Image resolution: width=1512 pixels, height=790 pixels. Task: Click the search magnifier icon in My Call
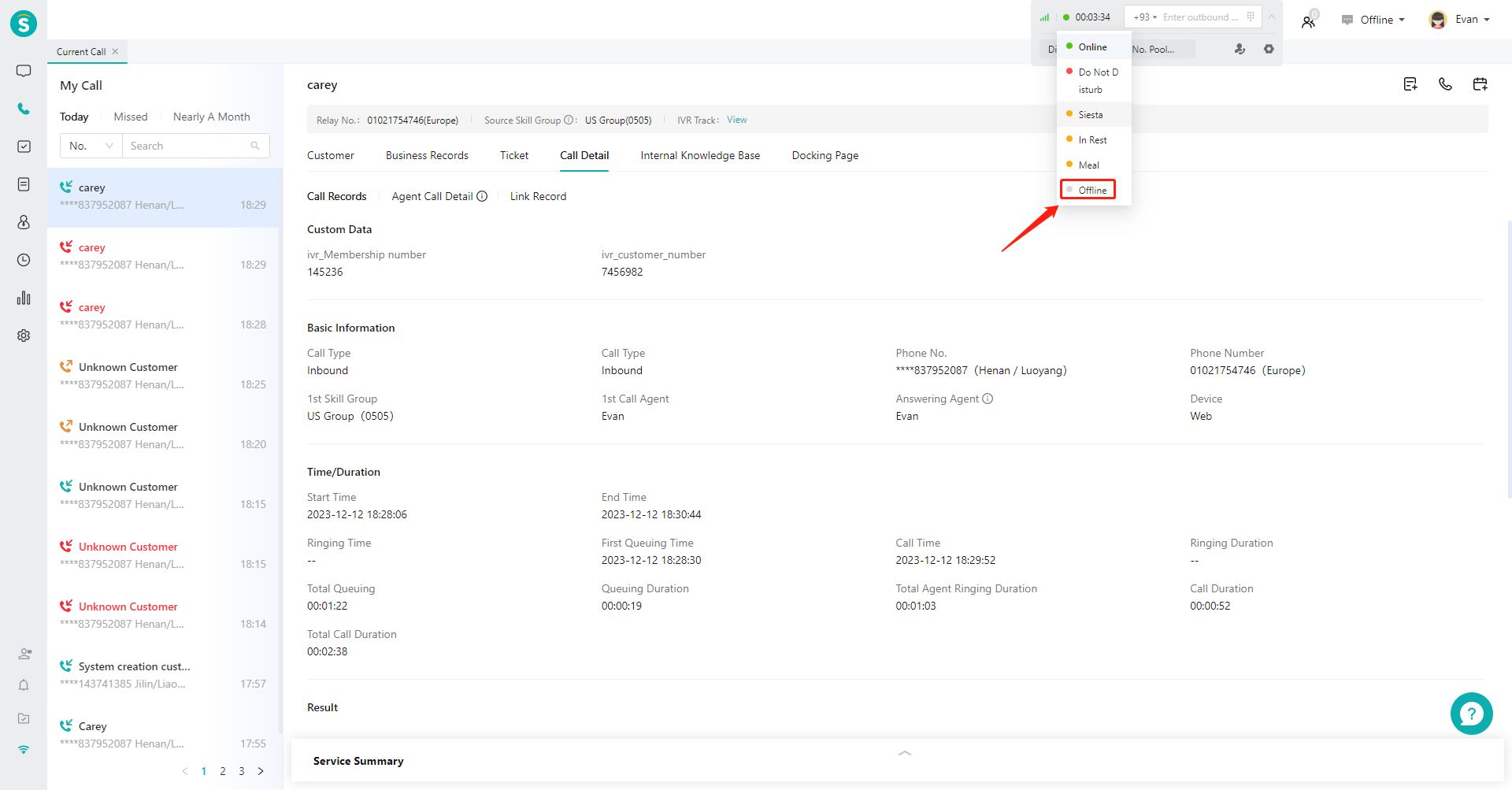255,146
